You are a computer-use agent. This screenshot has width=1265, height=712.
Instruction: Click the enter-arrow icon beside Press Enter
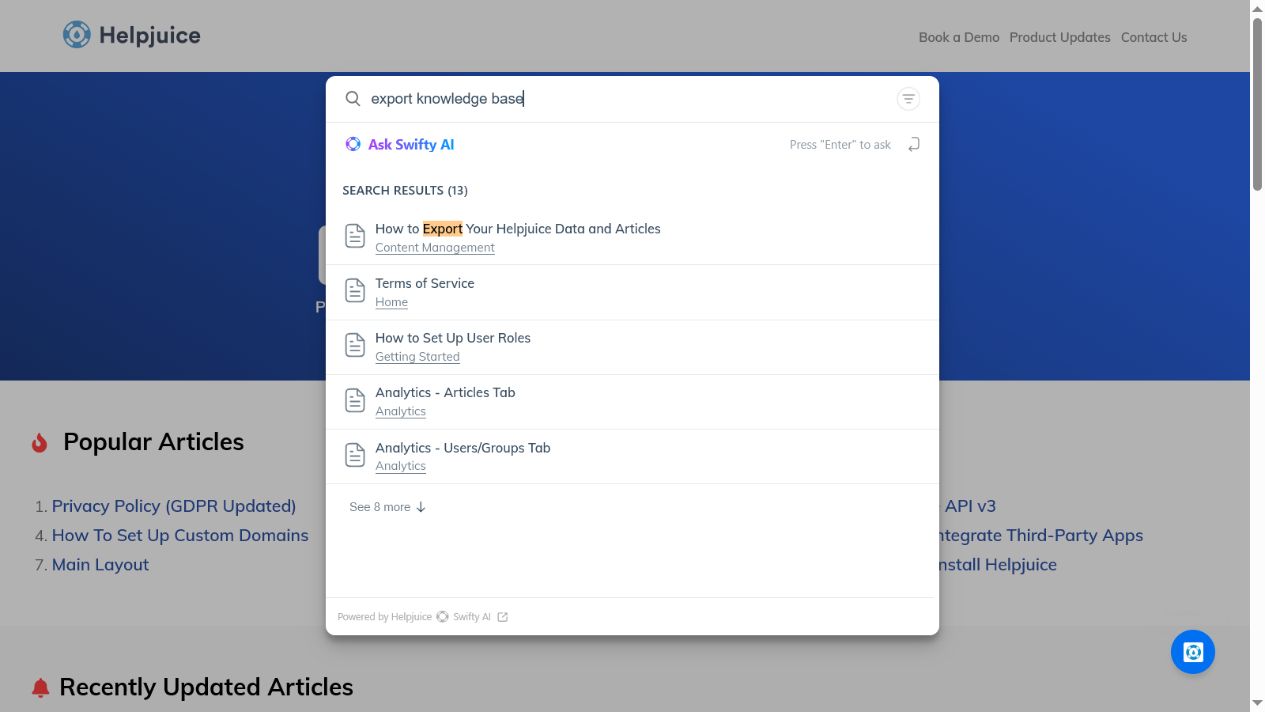pyautogui.click(x=913, y=145)
